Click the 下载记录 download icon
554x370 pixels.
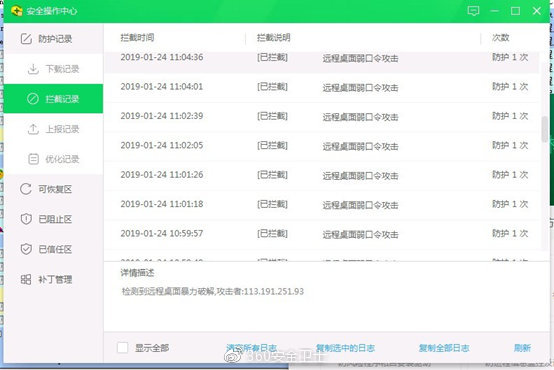tap(33, 69)
